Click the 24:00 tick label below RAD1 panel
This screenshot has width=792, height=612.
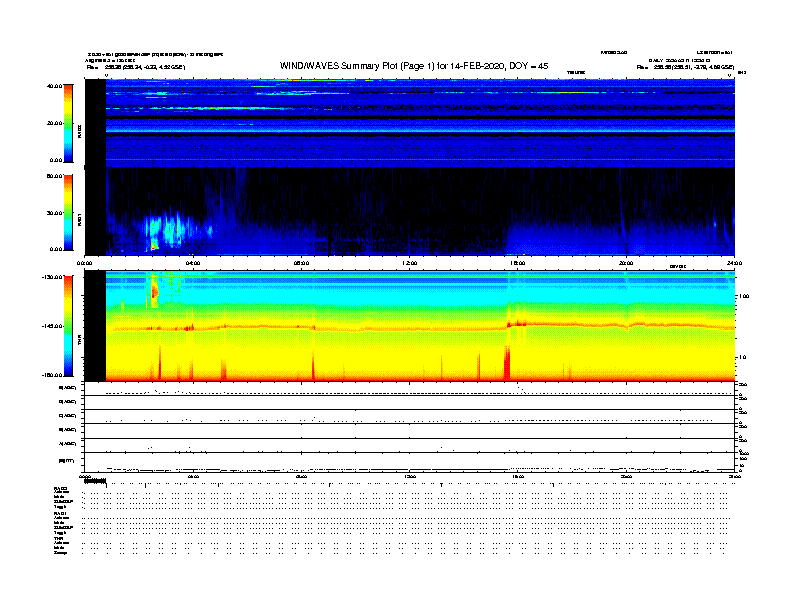click(x=734, y=263)
